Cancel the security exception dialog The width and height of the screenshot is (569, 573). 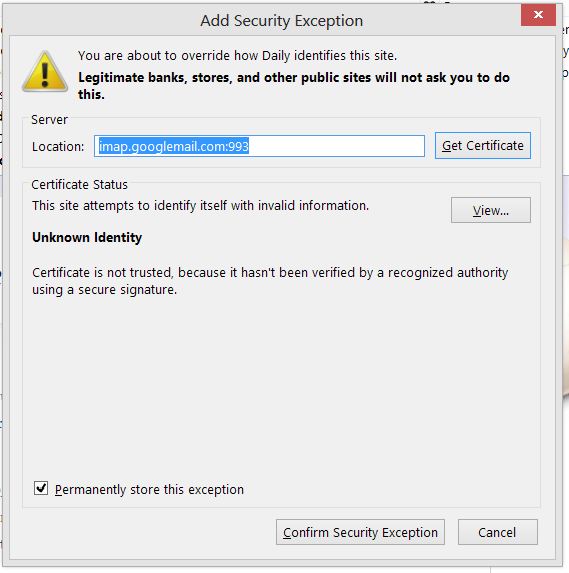498,532
